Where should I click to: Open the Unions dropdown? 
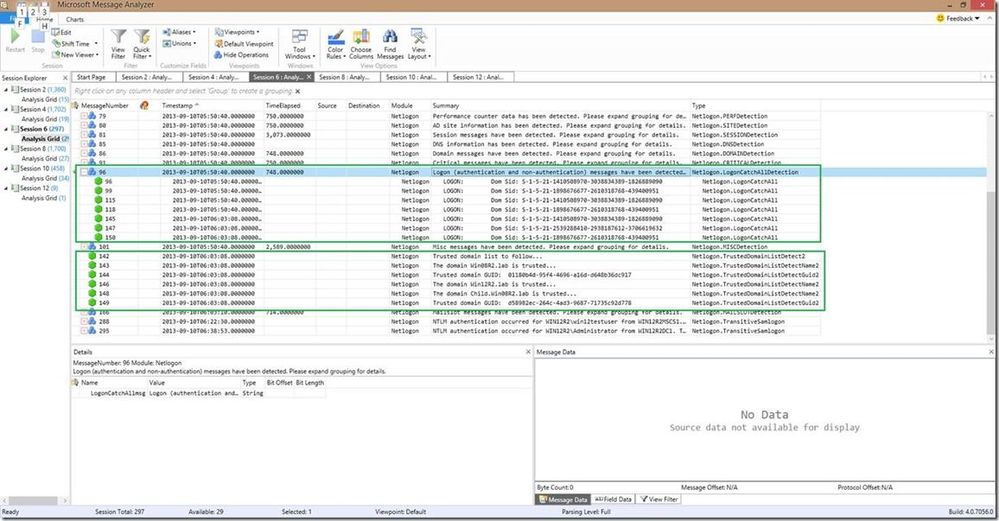pos(179,43)
